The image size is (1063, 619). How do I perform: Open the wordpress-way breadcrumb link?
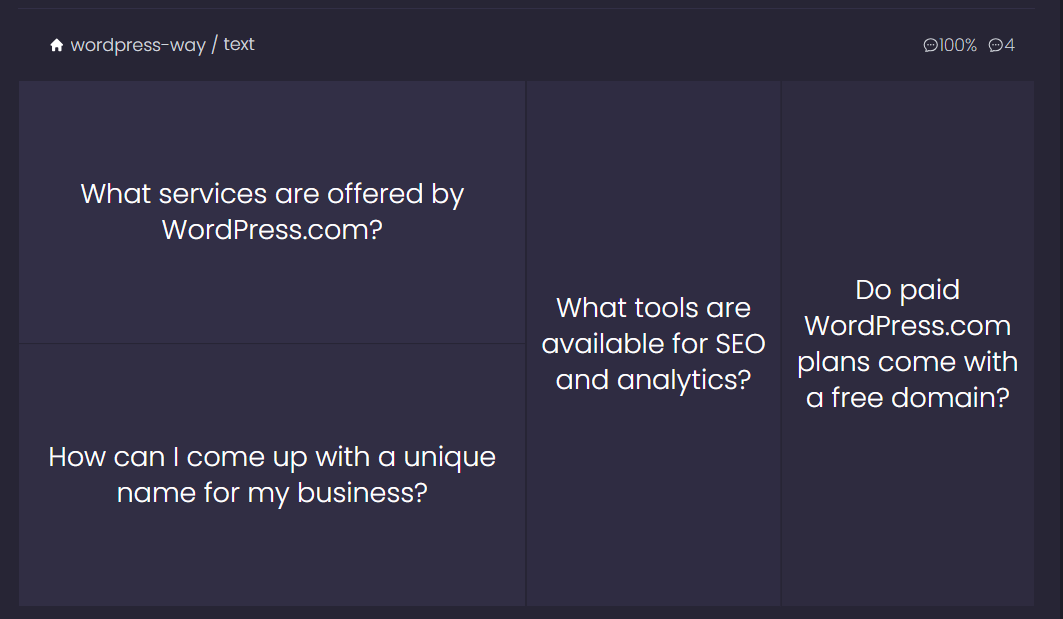pyautogui.click(x=138, y=45)
